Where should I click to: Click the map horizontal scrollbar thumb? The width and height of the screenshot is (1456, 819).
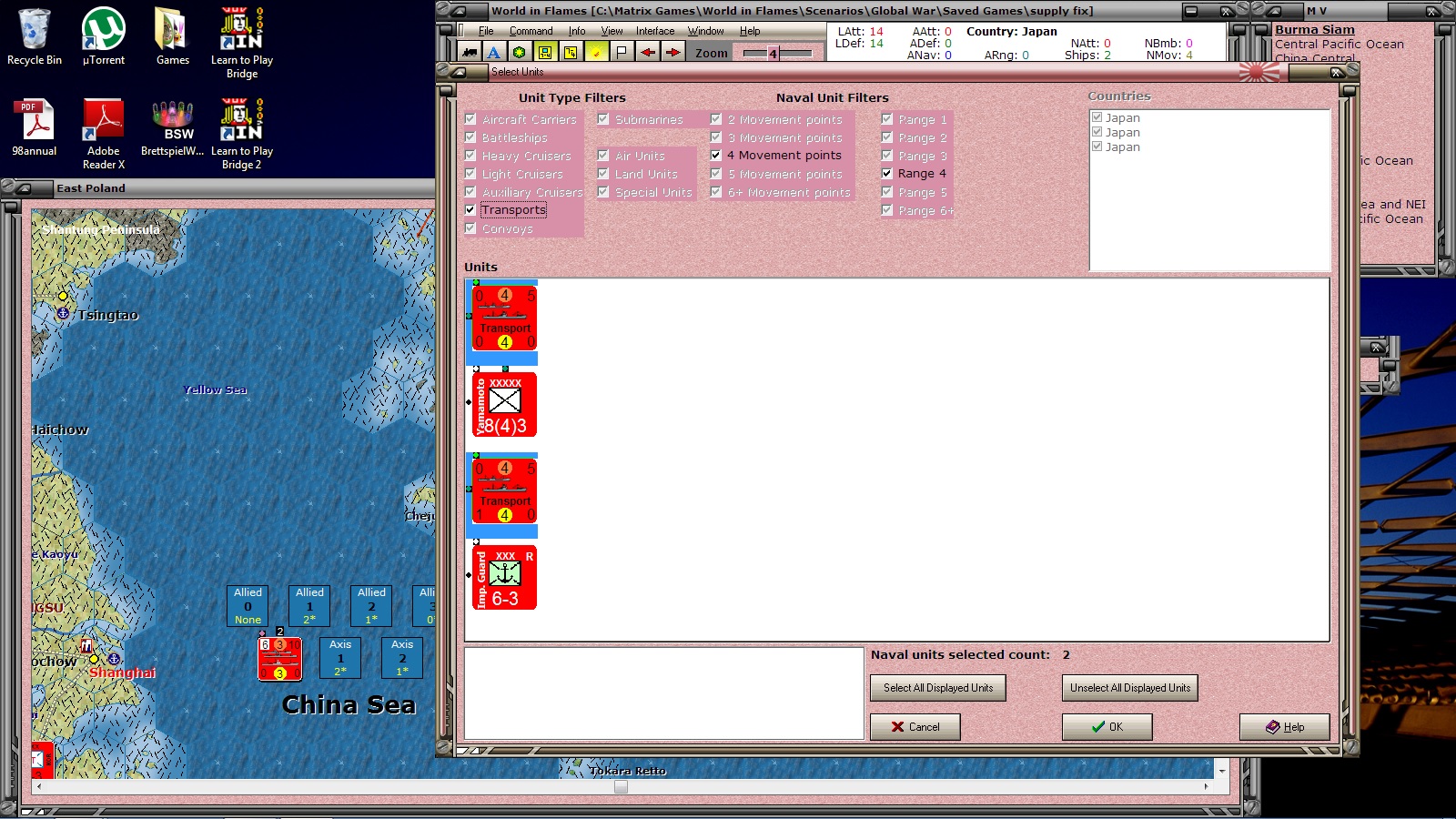point(621,787)
